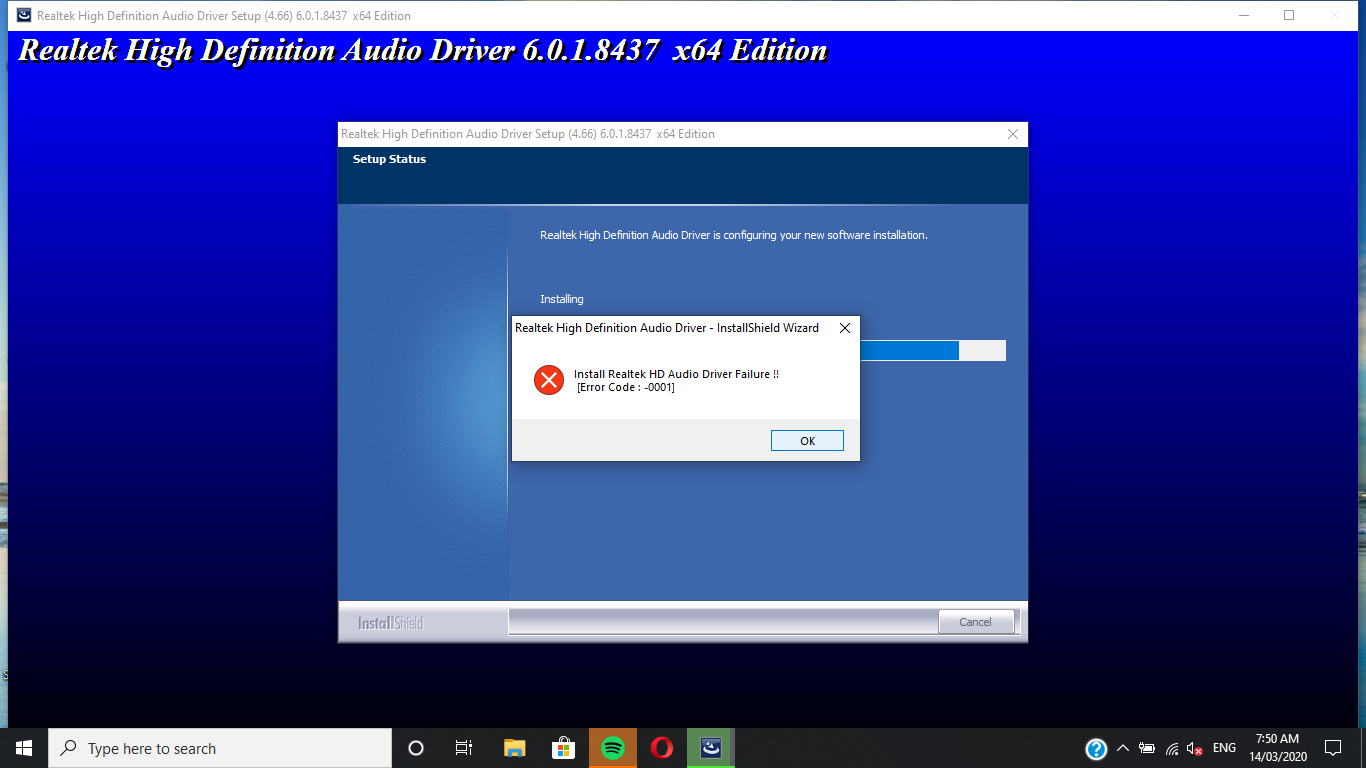Maximize the Realtek setup main window
Screen dimensions: 1366x768
pyautogui.click(x=1289, y=15)
